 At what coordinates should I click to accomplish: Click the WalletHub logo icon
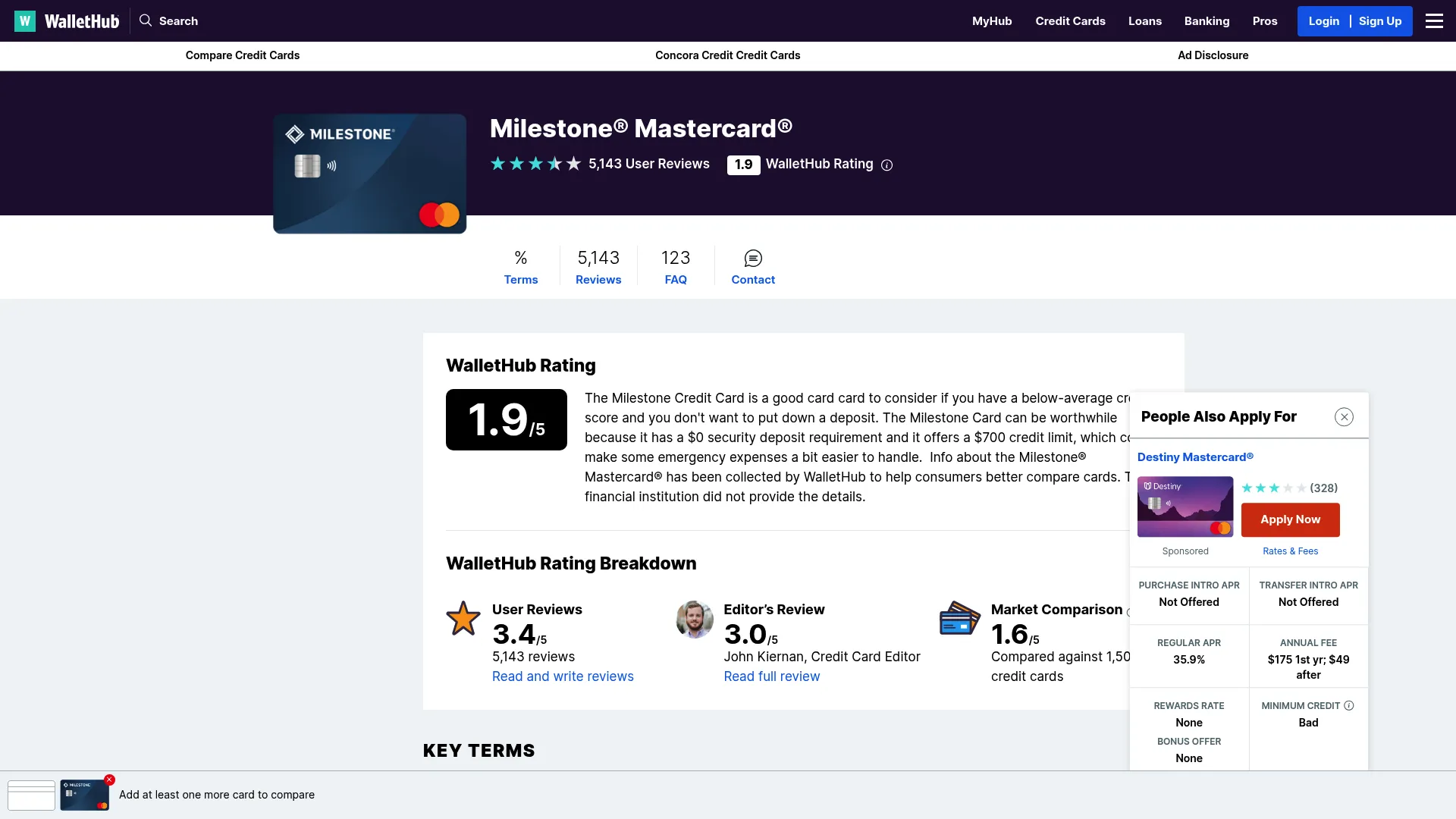25,21
